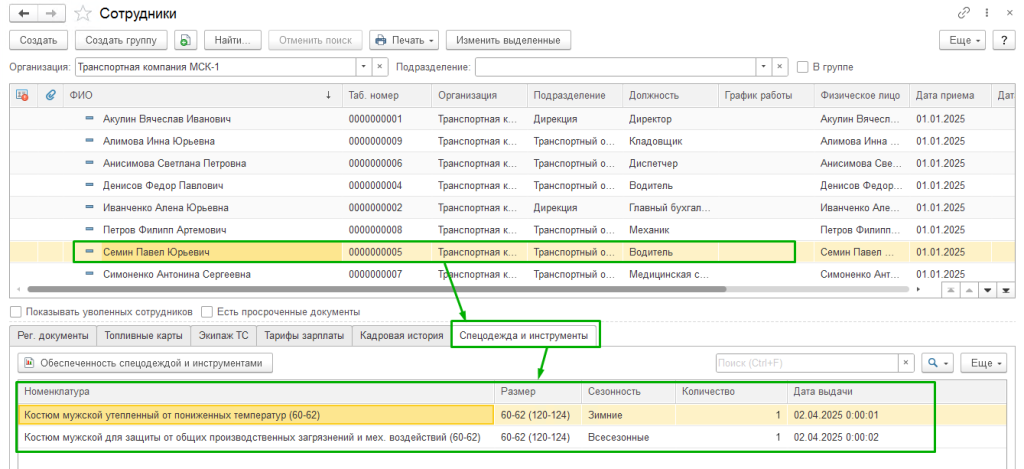Click Обеспеченность спецодеждой и инструментами button
The width and height of the screenshot is (1024, 469).
[145, 362]
